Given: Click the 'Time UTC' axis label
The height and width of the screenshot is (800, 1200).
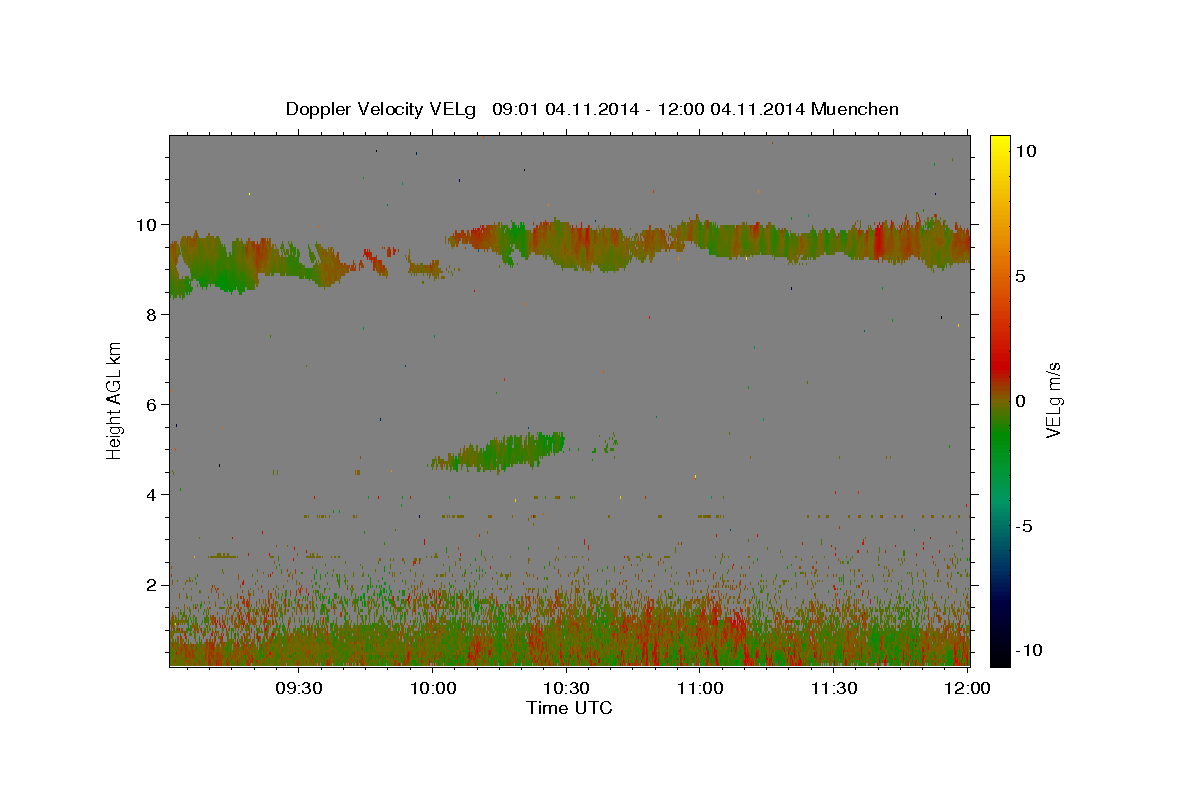Looking at the screenshot, I should click(569, 708).
